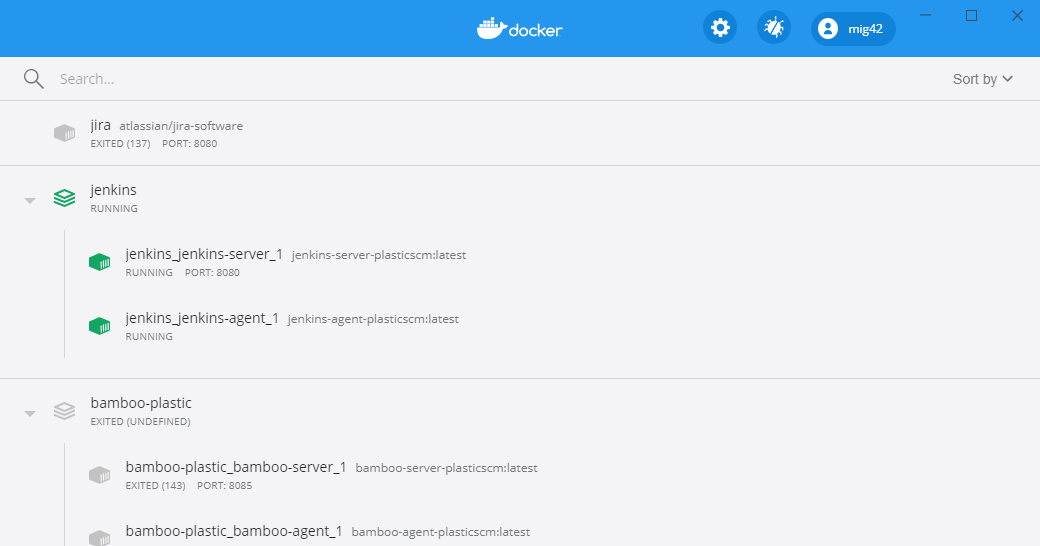
Task: Click jira PORT: 8080 label
Action: (x=190, y=143)
